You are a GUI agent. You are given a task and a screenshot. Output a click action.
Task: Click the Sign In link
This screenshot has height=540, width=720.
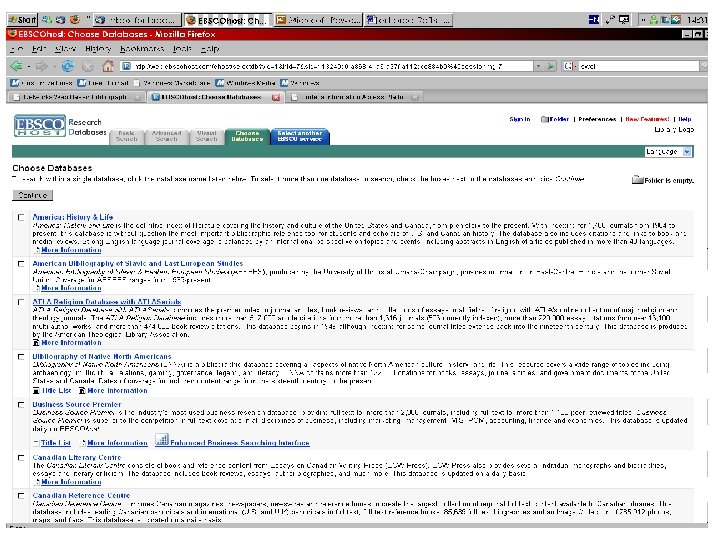(520, 119)
